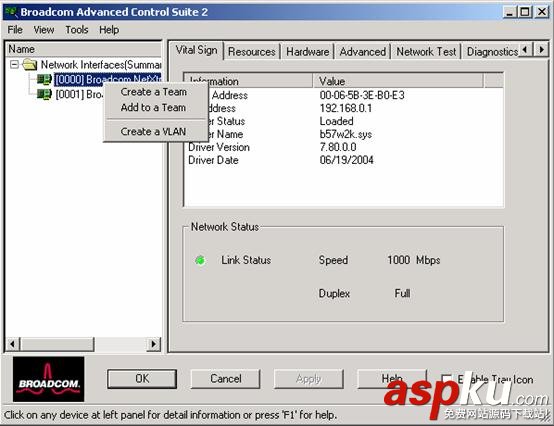
Task: Click the Cancel button
Action: tap(226, 379)
